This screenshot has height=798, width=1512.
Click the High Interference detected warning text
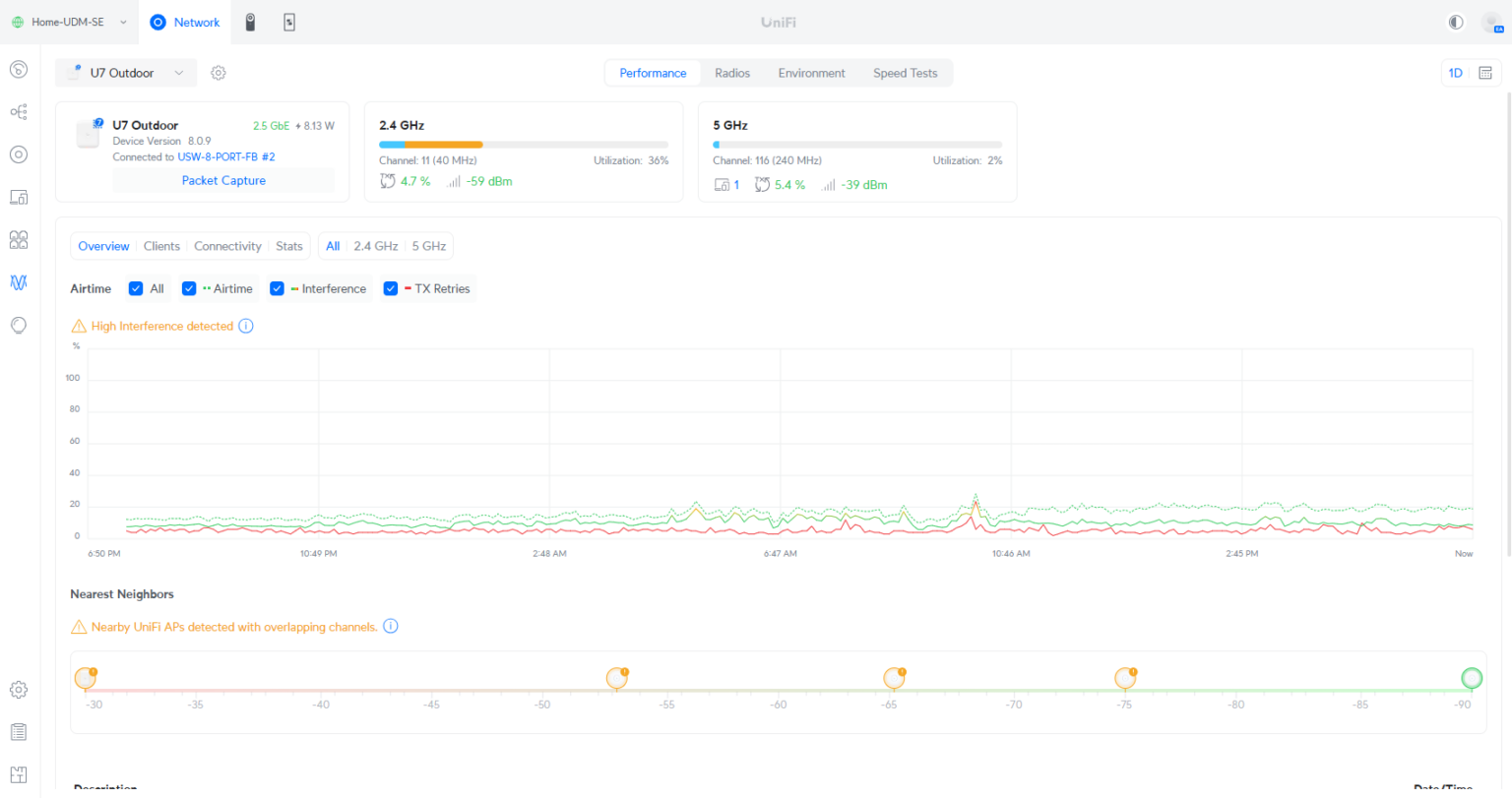[162, 326]
